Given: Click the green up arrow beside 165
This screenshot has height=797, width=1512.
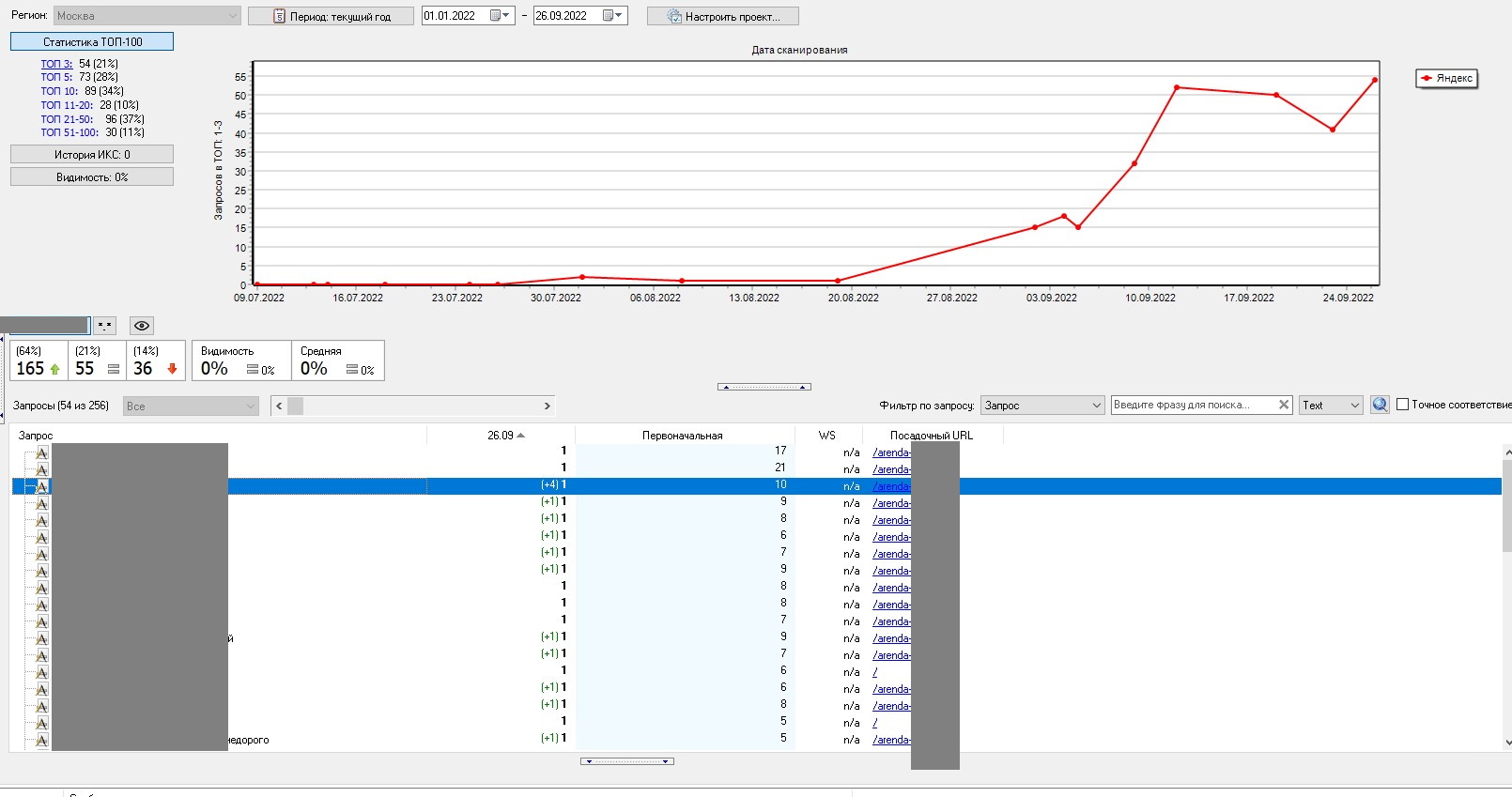Looking at the screenshot, I should (54, 369).
